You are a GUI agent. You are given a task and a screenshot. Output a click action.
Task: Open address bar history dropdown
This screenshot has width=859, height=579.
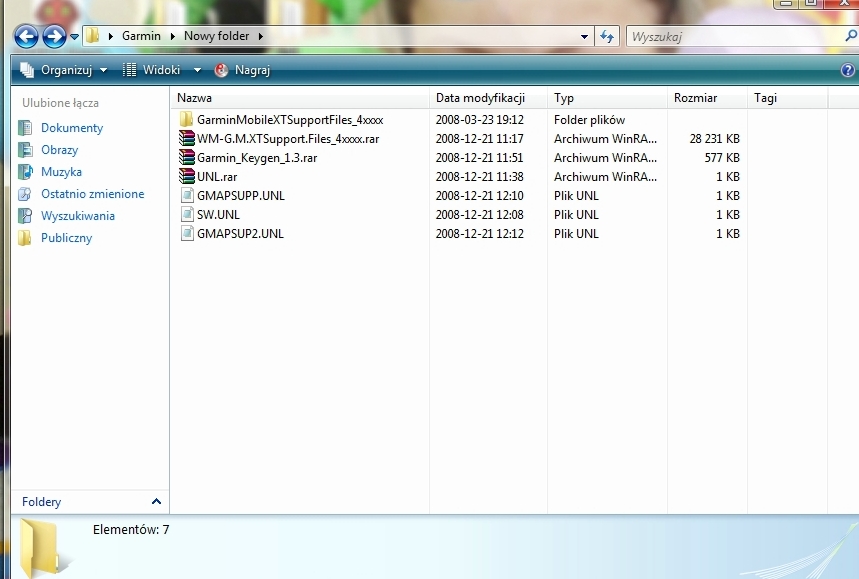[x=585, y=37]
